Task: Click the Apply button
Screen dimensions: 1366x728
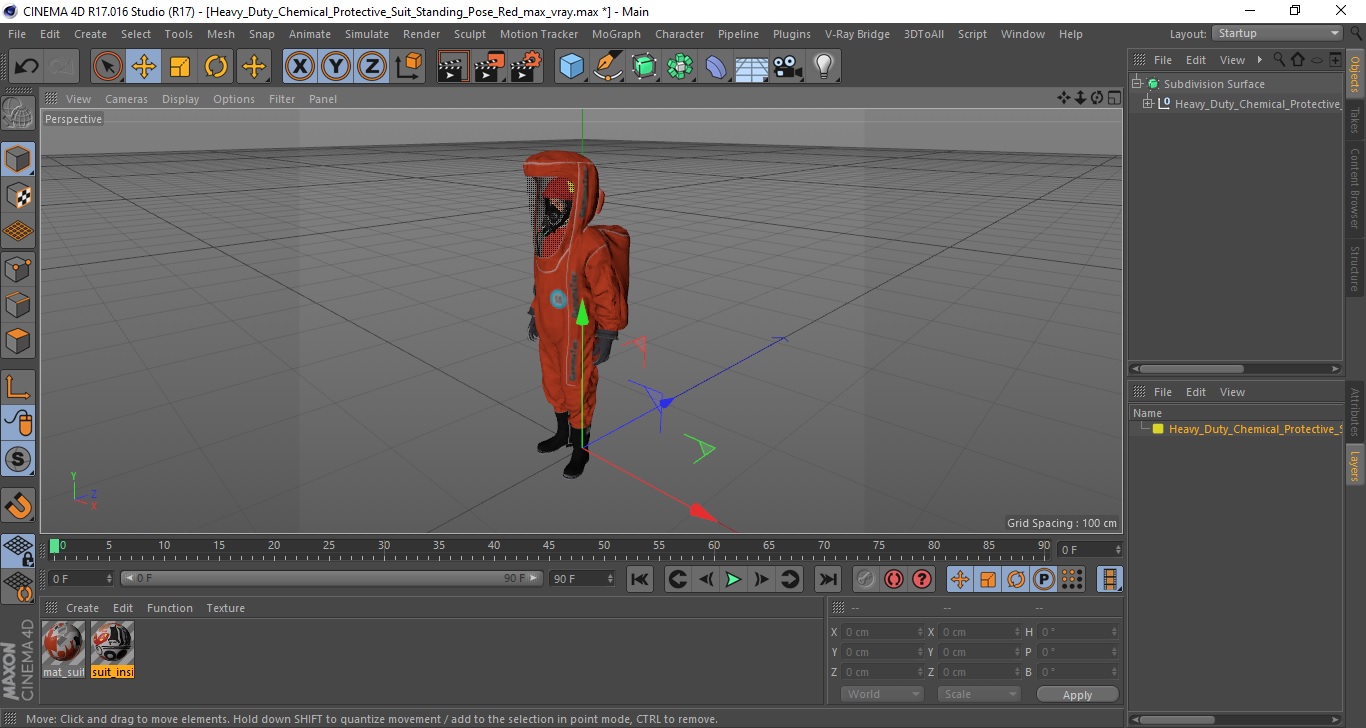Action: click(1077, 694)
